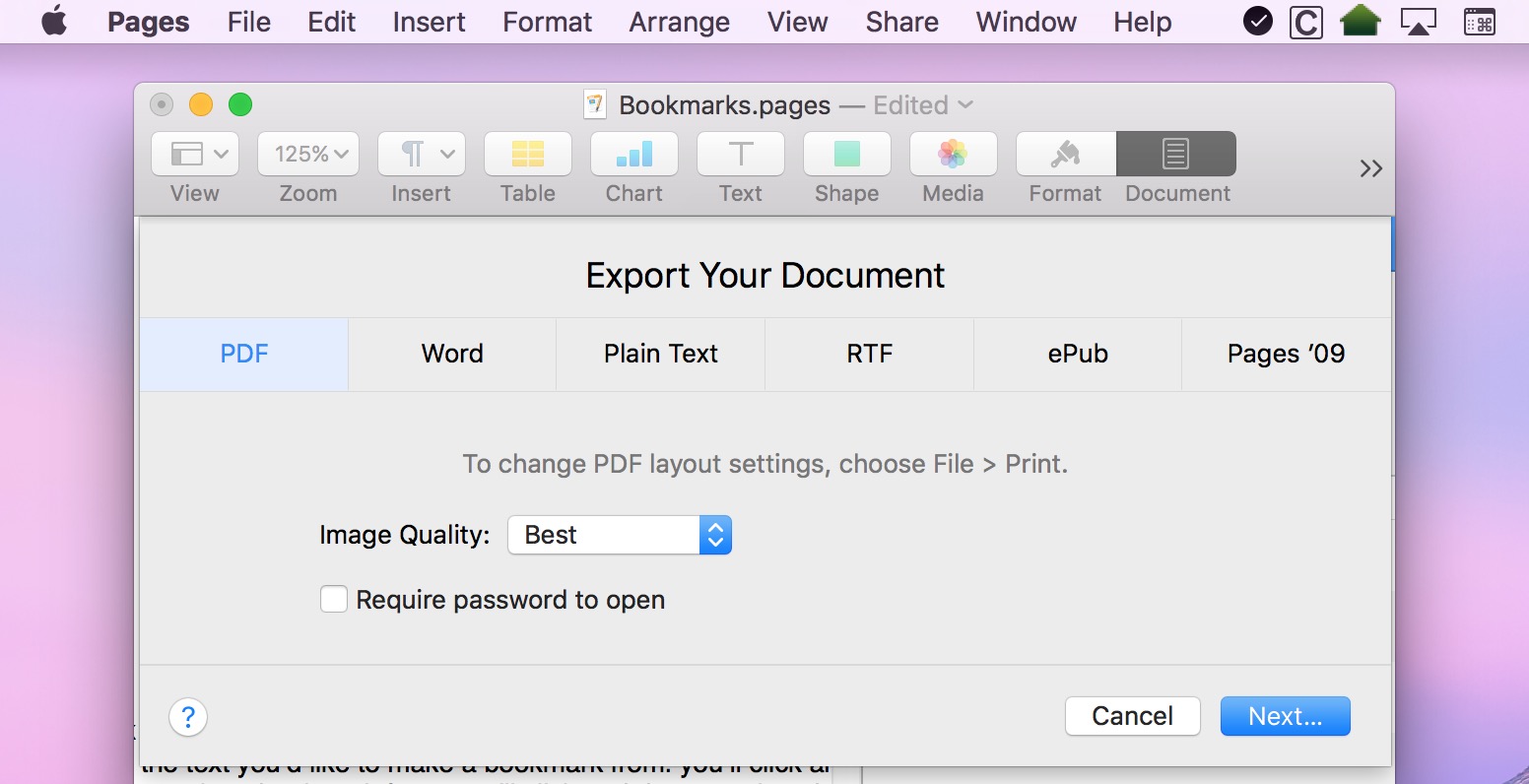The width and height of the screenshot is (1529, 784).
Task: Select the ePub export tab
Action: point(1078,355)
